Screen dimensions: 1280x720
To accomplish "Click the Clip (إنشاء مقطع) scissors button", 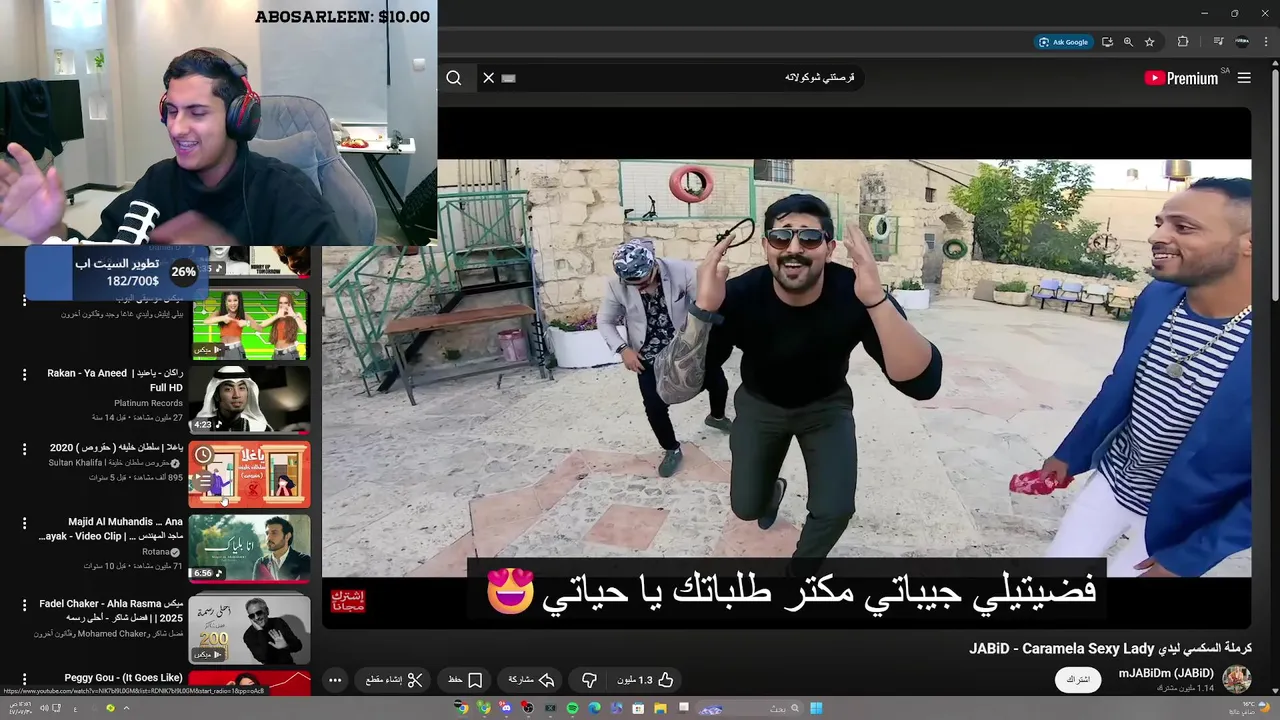I will click(394, 680).
